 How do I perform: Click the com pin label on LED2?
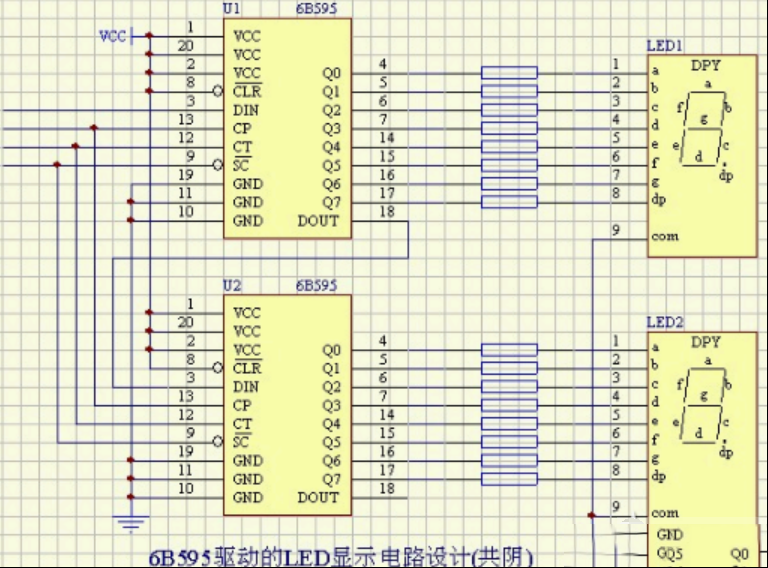(665, 513)
